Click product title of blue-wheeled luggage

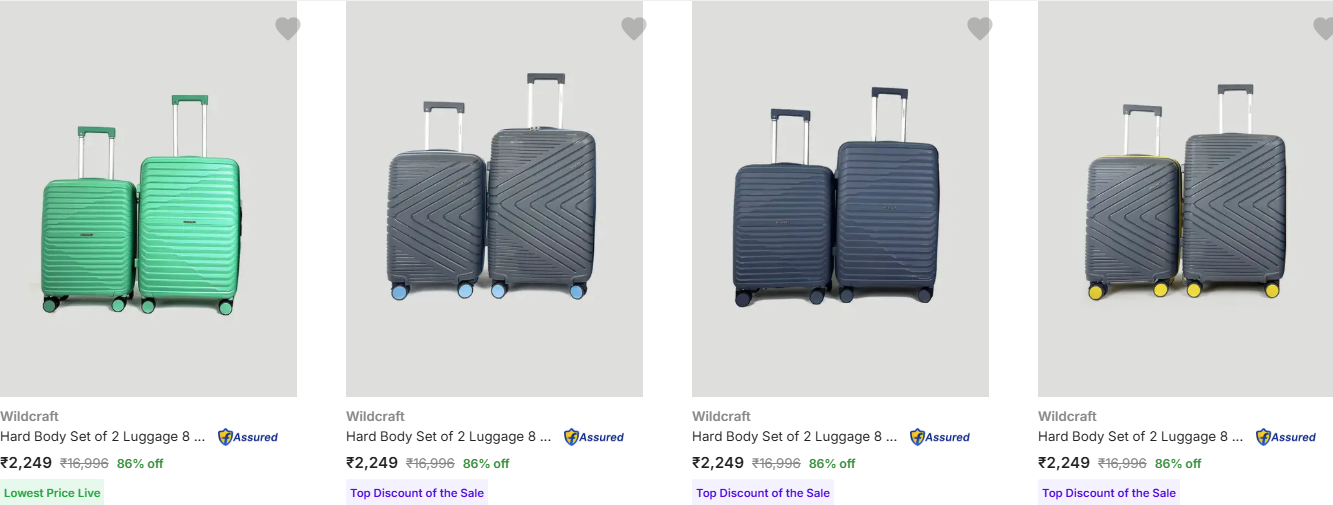(x=448, y=437)
